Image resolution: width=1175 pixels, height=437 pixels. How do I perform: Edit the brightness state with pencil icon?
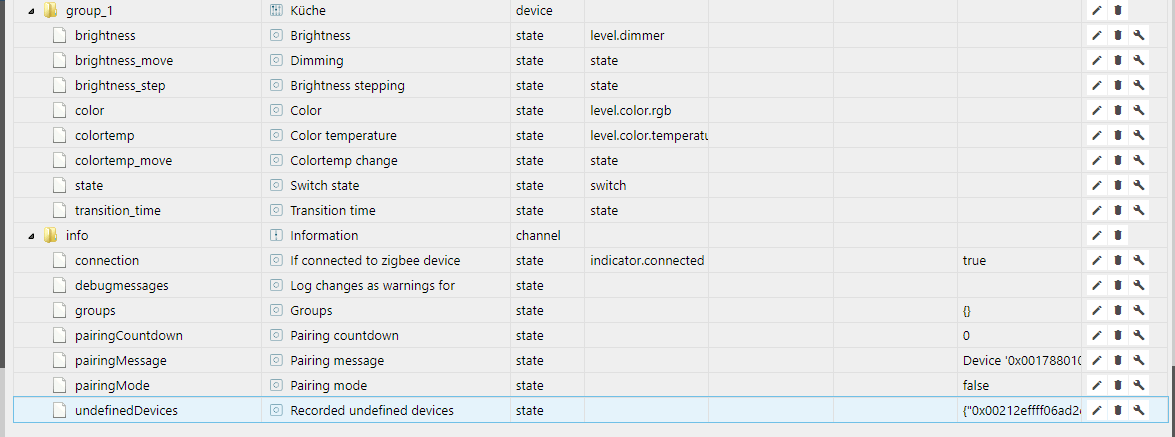pyautogui.click(x=1097, y=35)
